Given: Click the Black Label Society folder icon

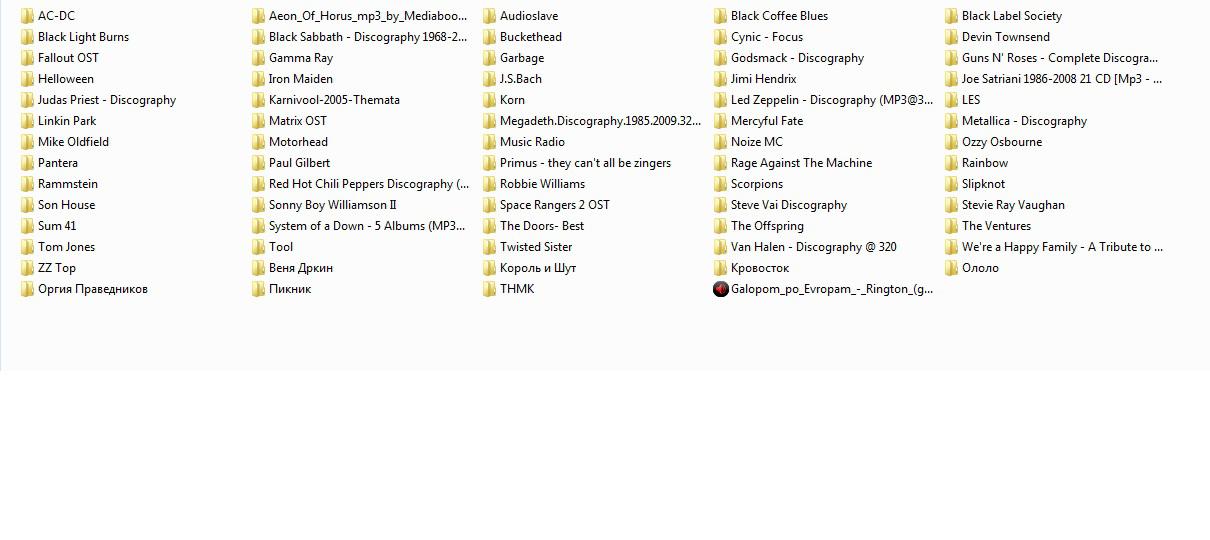Looking at the screenshot, I should 951,16.
